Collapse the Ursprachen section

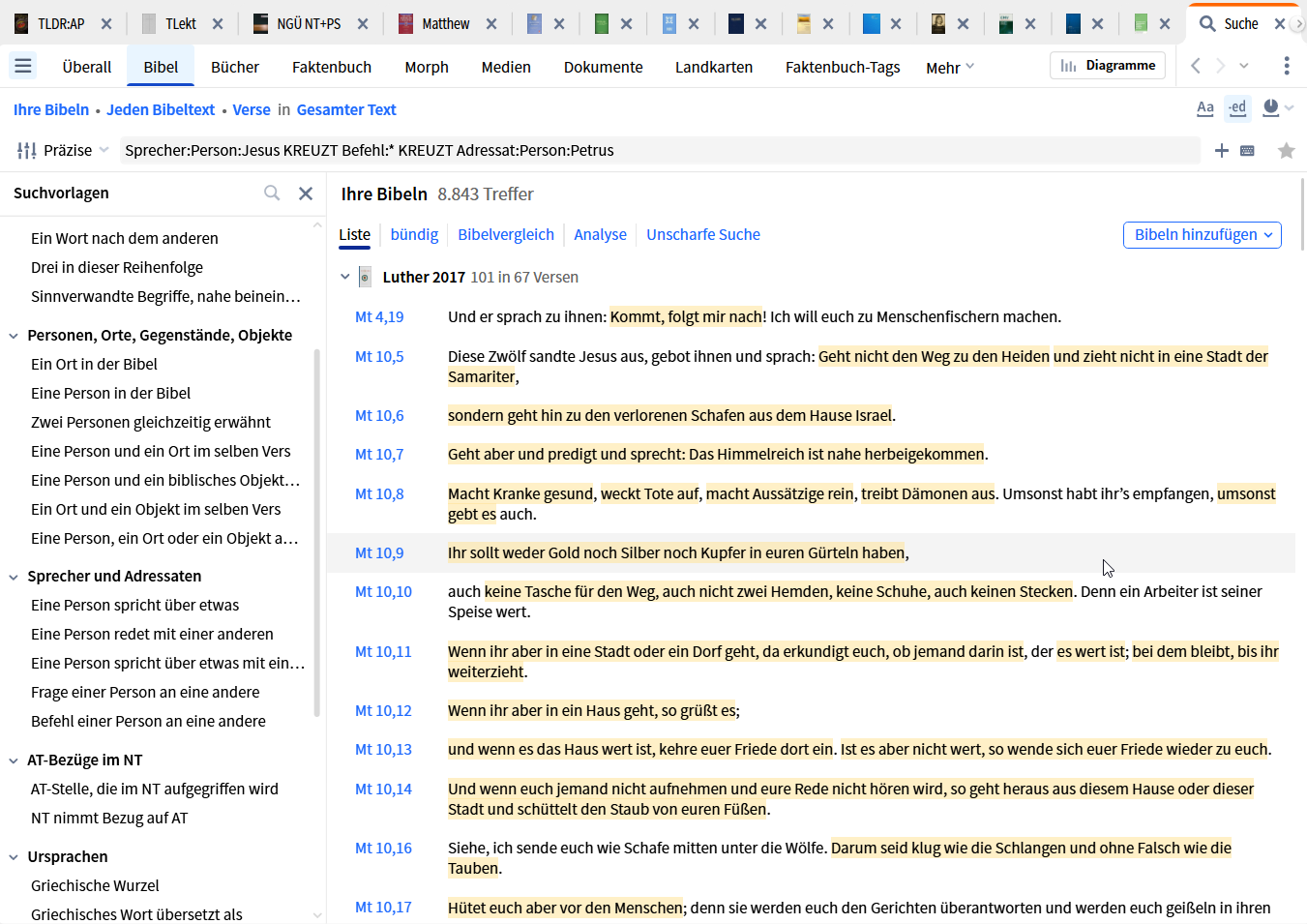(14, 857)
